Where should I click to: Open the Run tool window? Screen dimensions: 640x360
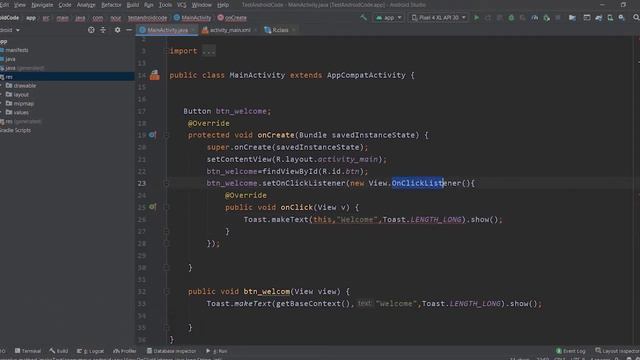click(x=217, y=351)
